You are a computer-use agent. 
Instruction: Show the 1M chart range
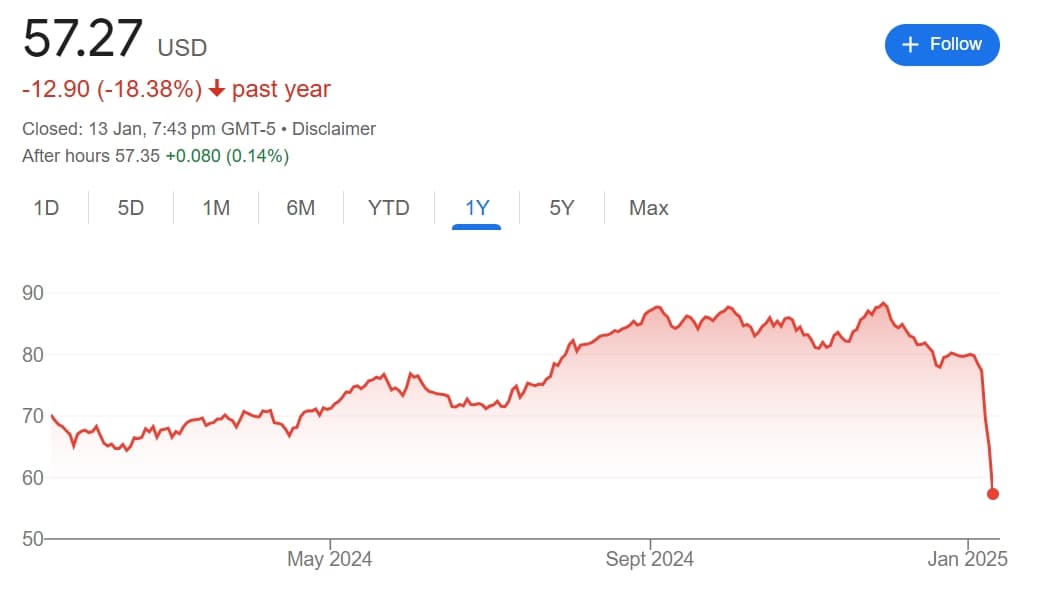[216, 208]
